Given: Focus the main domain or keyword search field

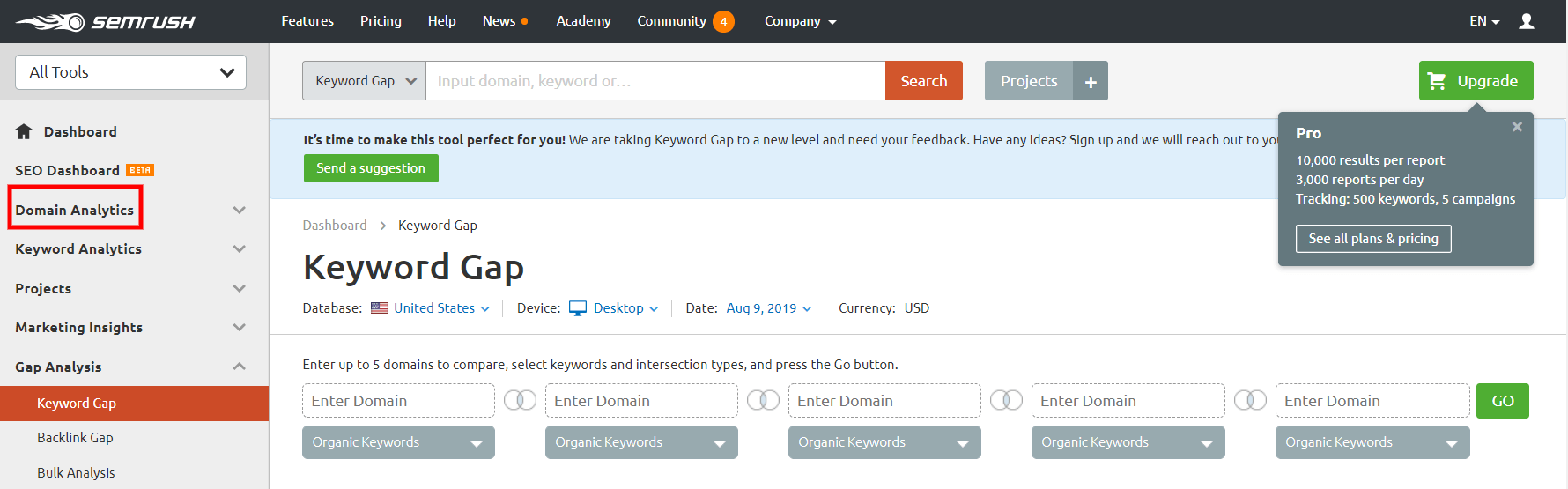Looking at the screenshot, I should click(x=655, y=81).
